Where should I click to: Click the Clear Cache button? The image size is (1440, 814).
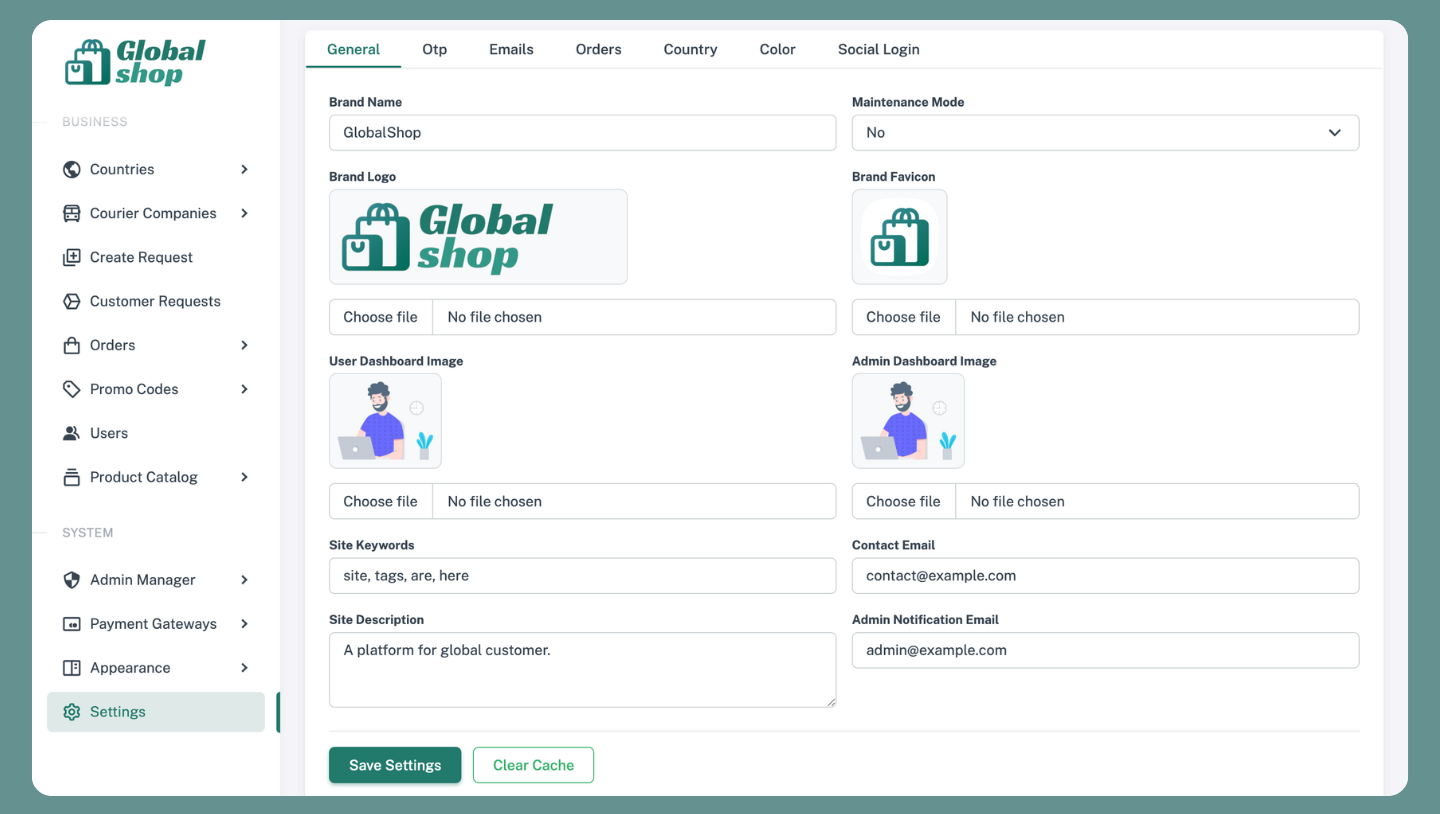[x=534, y=765]
